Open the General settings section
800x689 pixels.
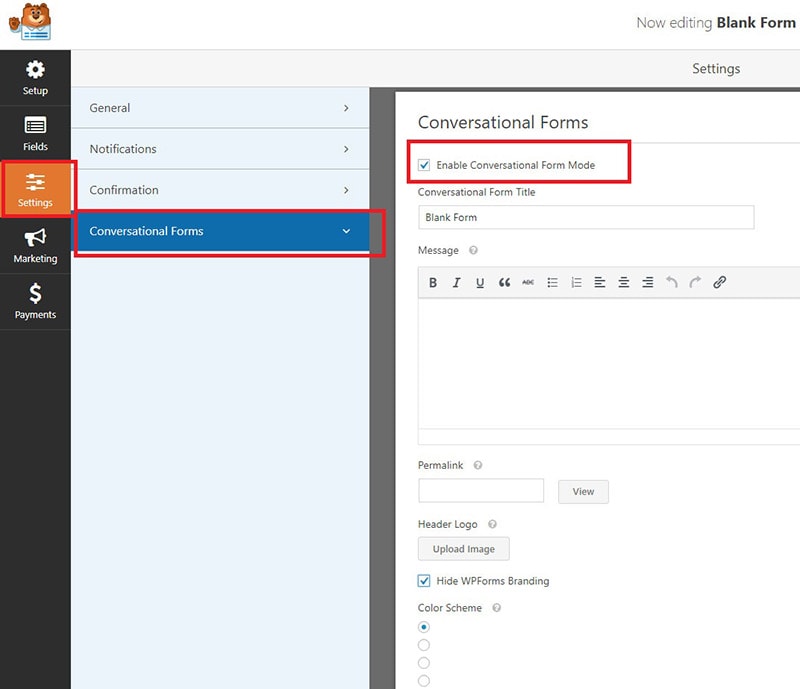click(220, 108)
